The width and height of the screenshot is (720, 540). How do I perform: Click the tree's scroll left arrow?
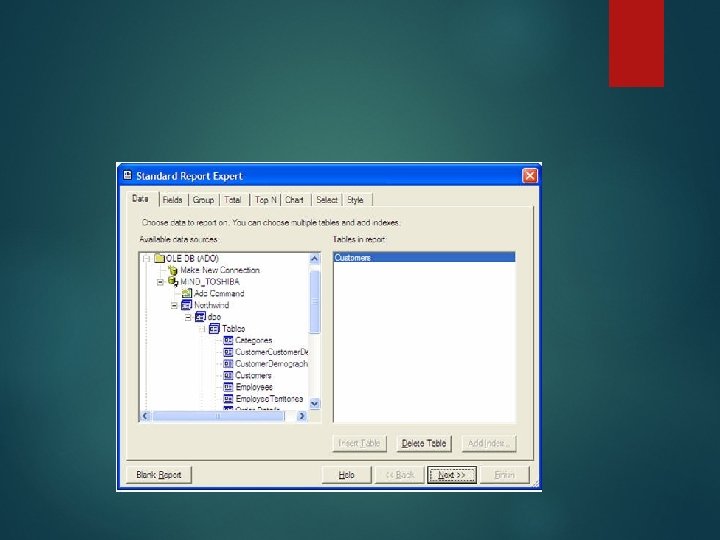coord(145,416)
